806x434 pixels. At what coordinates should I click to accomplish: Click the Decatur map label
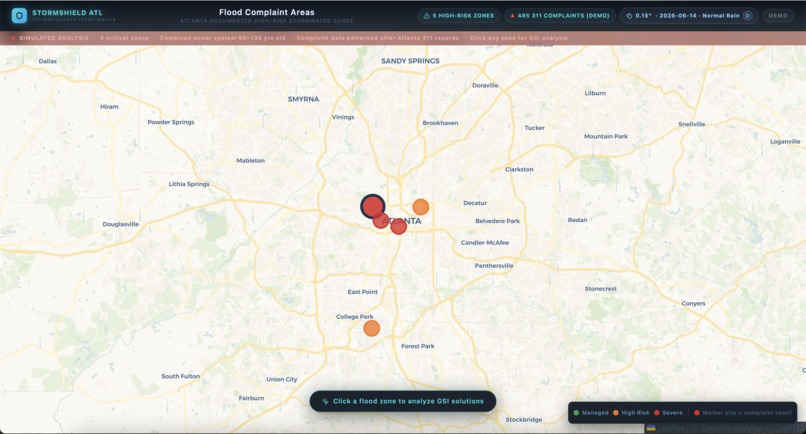point(475,203)
